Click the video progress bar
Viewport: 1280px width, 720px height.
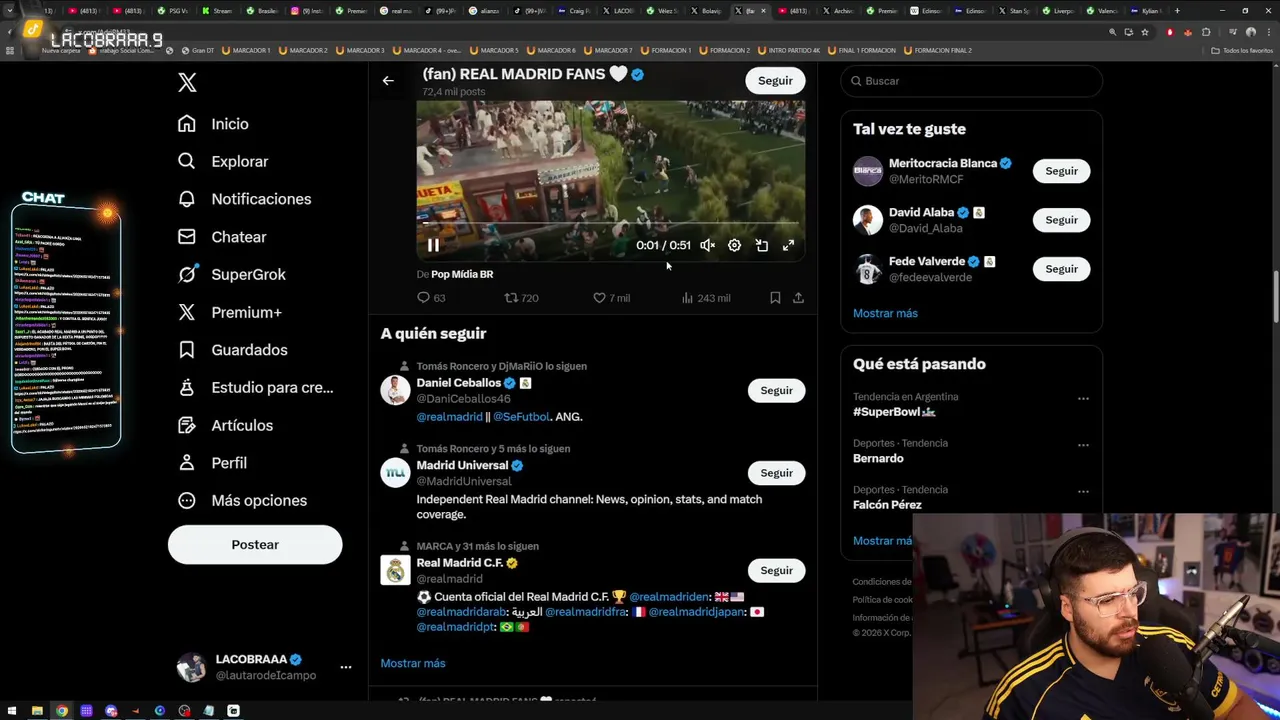610,224
